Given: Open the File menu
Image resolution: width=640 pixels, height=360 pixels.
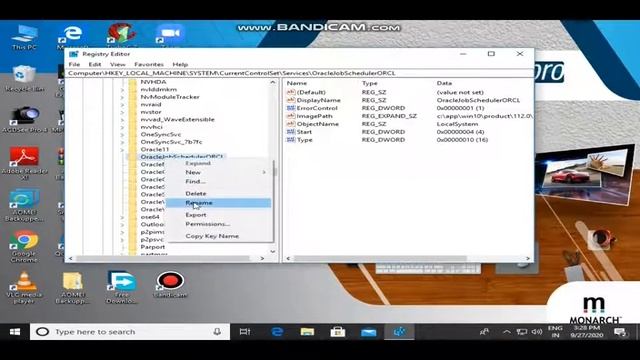Looking at the screenshot, I should click(74, 64).
